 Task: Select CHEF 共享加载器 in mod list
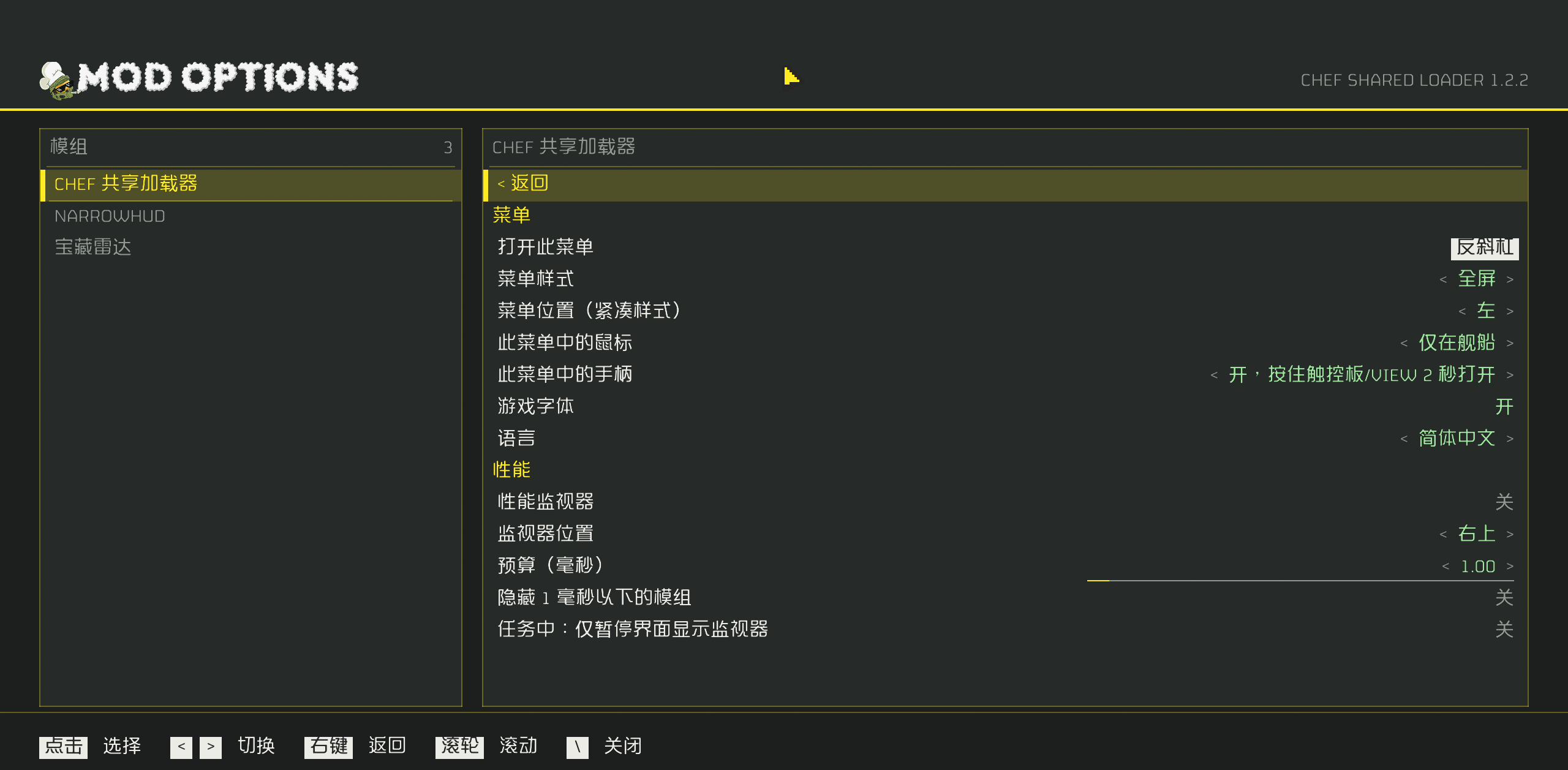coord(251,184)
